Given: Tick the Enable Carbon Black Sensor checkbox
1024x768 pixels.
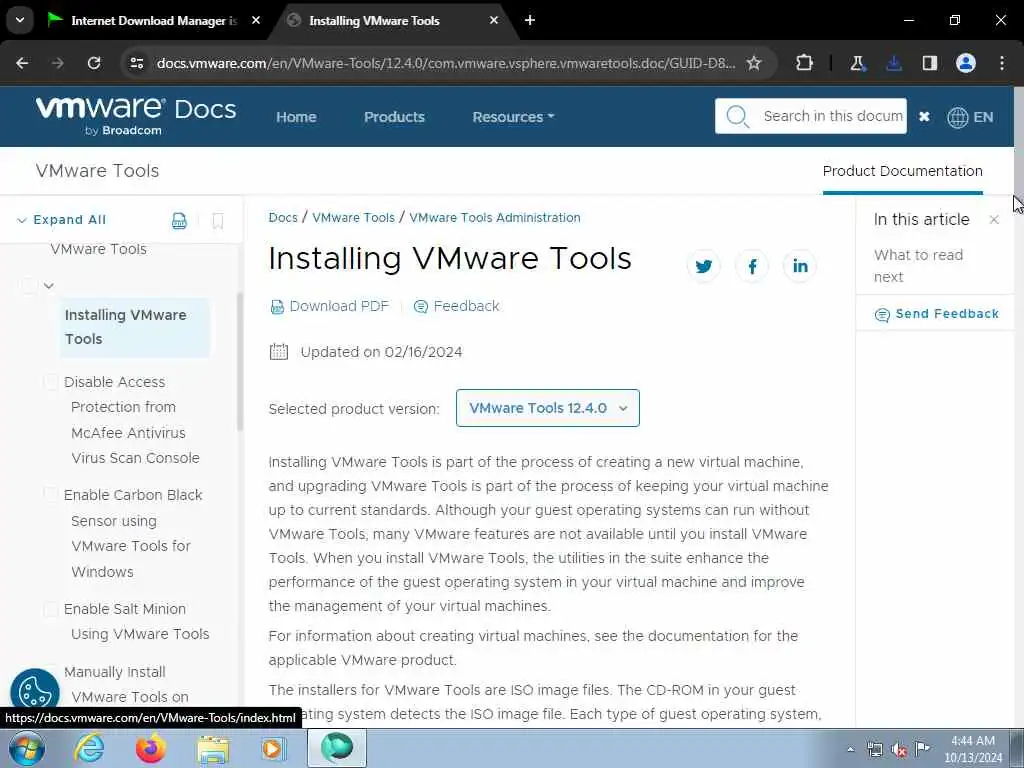Looking at the screenshot, I should [x=50, y=494].
